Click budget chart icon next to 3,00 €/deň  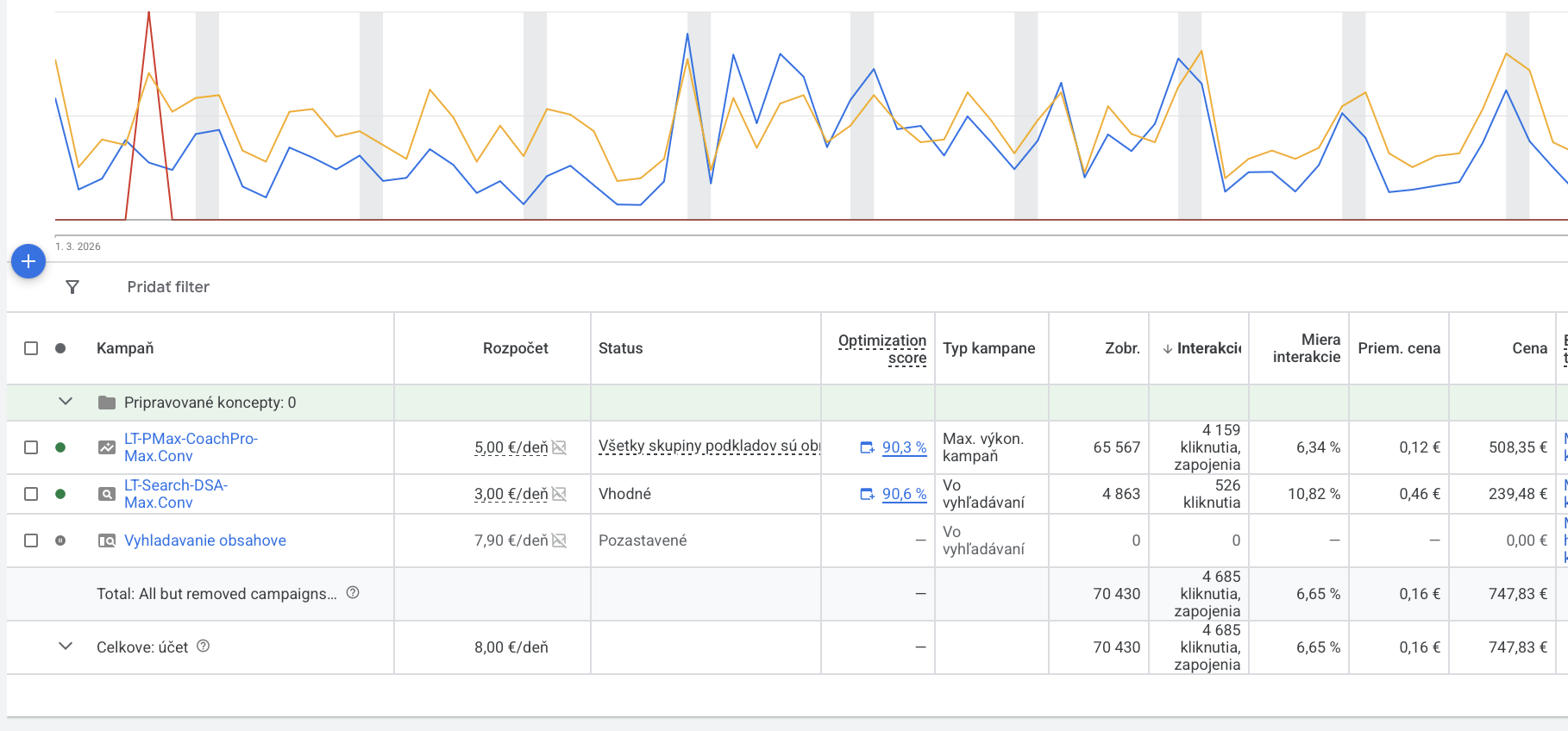560,494
